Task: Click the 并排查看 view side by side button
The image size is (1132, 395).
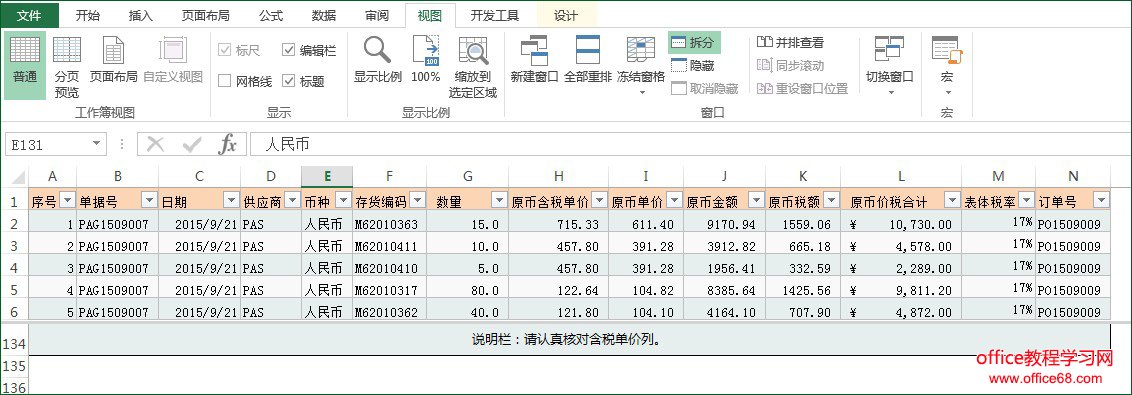Action: (790, 43)
